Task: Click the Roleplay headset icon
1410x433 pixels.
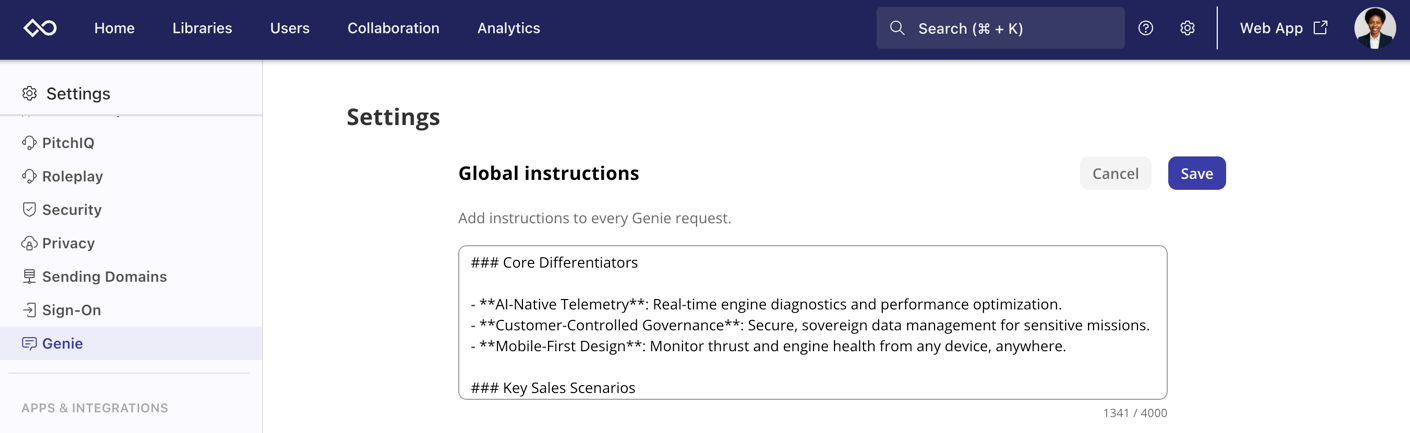Action: tap(29, 176)
